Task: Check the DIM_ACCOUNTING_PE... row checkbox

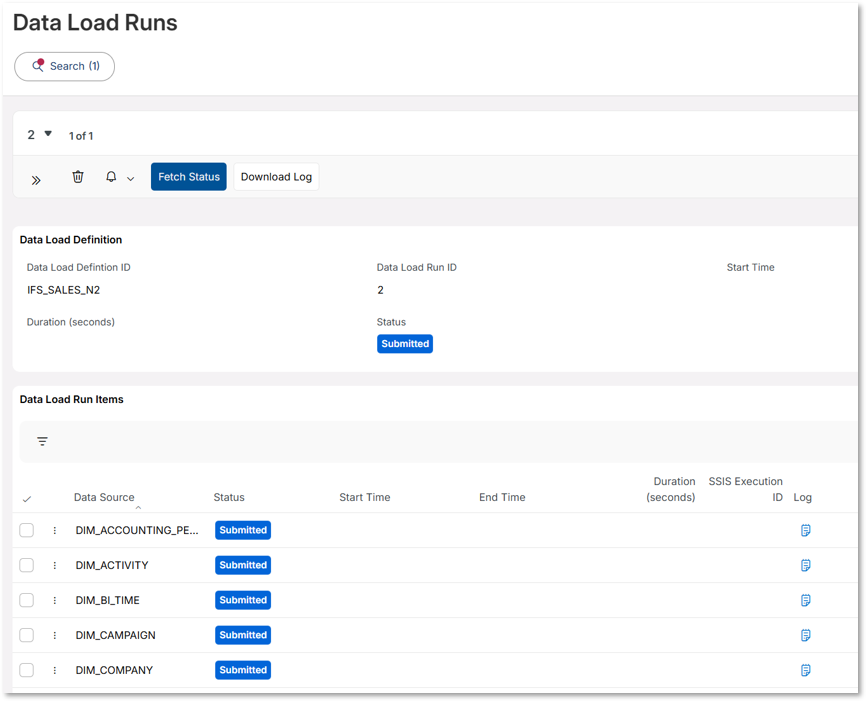Action: [27, 530]
